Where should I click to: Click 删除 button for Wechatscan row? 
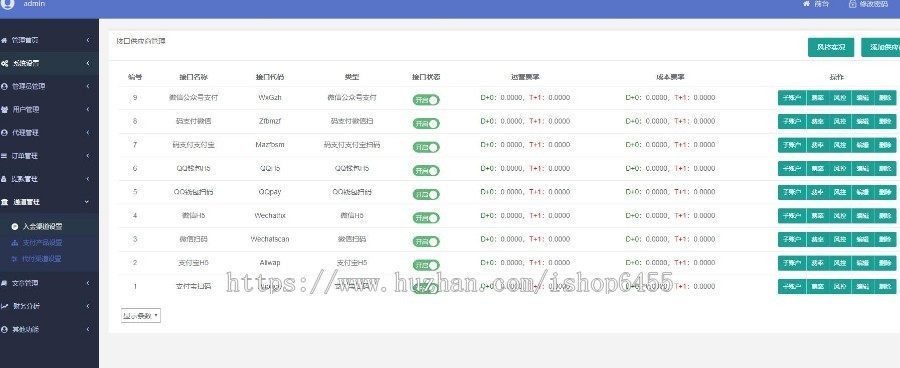click(885, 239)
